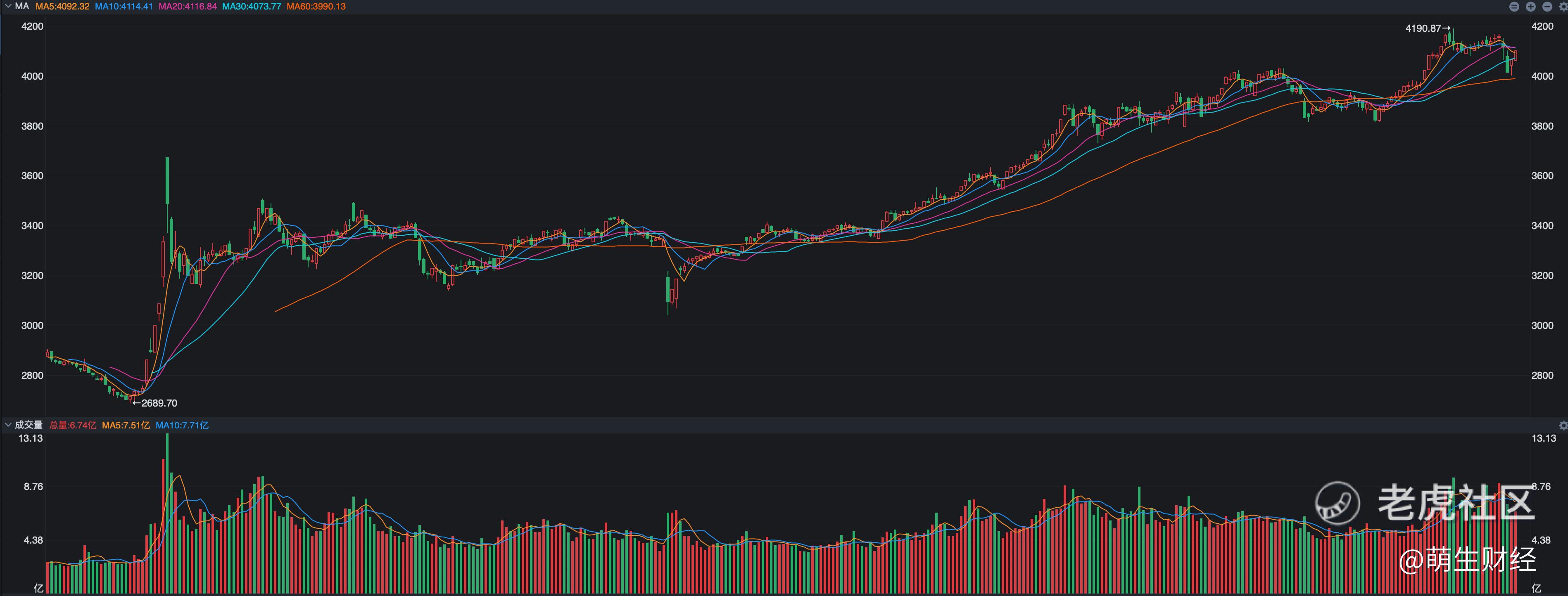Screen dimensions: 1568x596
Task: Toggle the blue MA10:4114.41 line legend
Action: [x=124, y=6]
